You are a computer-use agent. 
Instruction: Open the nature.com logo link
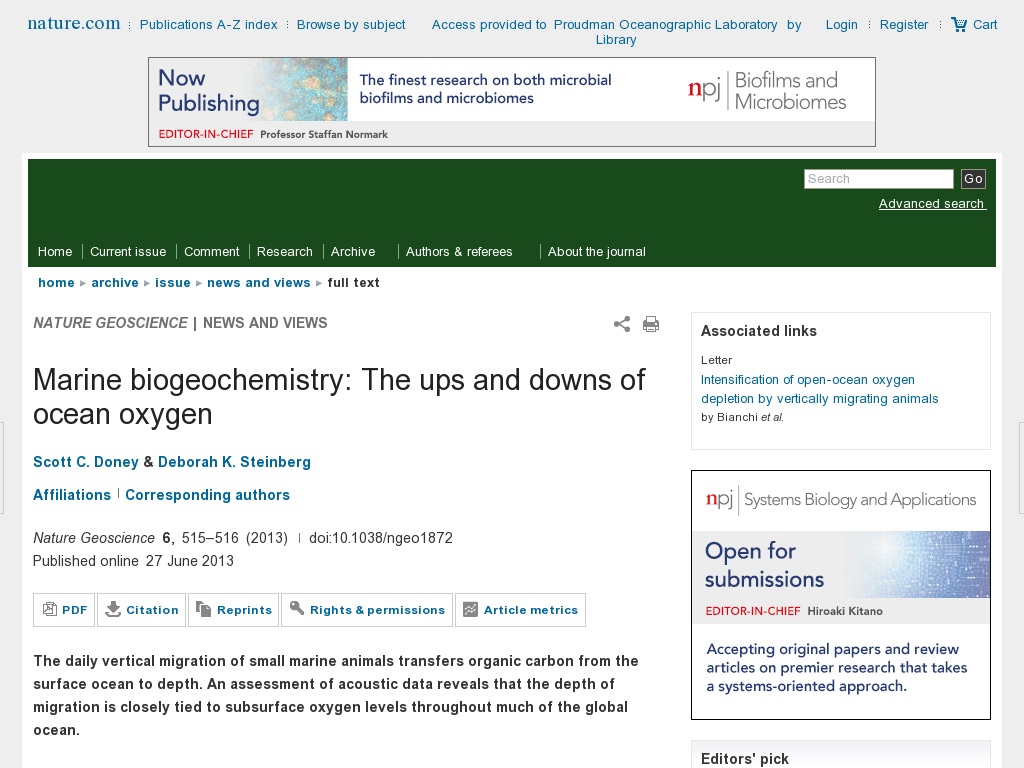74,24
